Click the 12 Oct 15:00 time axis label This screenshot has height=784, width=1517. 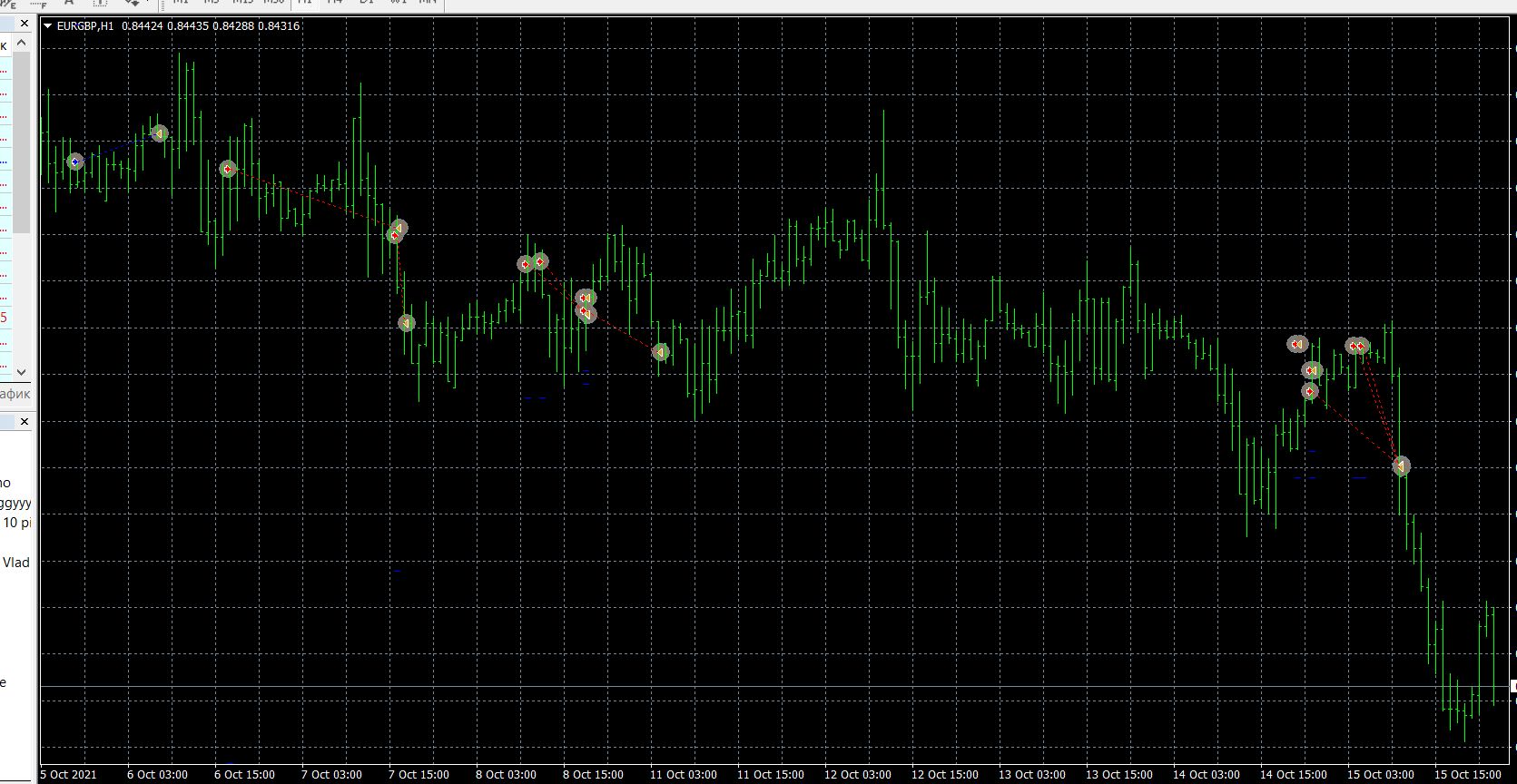click(x=945, y=775)
